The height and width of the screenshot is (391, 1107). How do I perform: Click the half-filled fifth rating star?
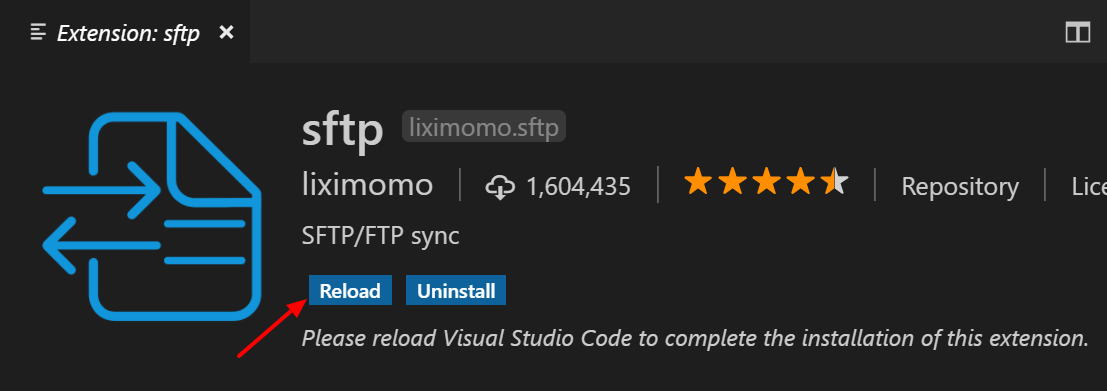(x=835, y=182)
